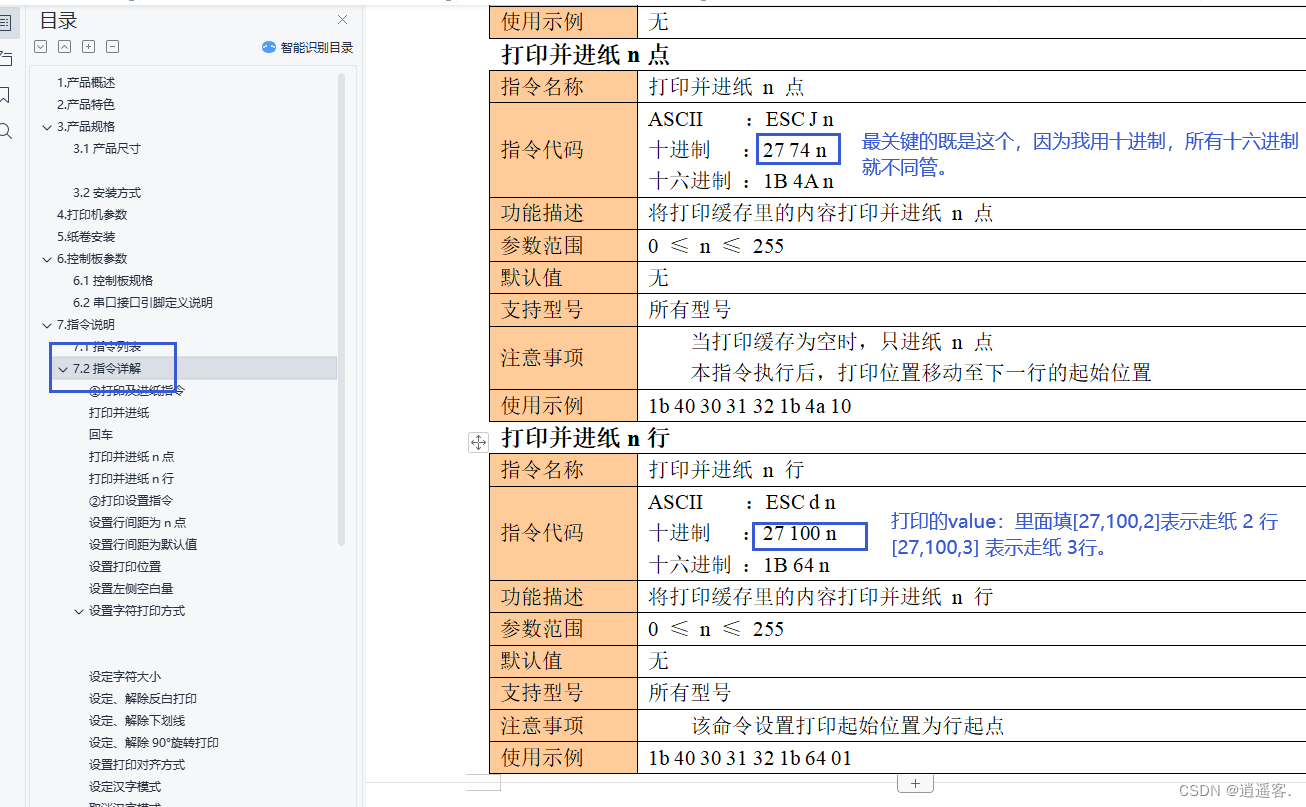The image size is (1306, 807).
Task: Click 智能识别目录 smart outline button
Action: point(307,47)
